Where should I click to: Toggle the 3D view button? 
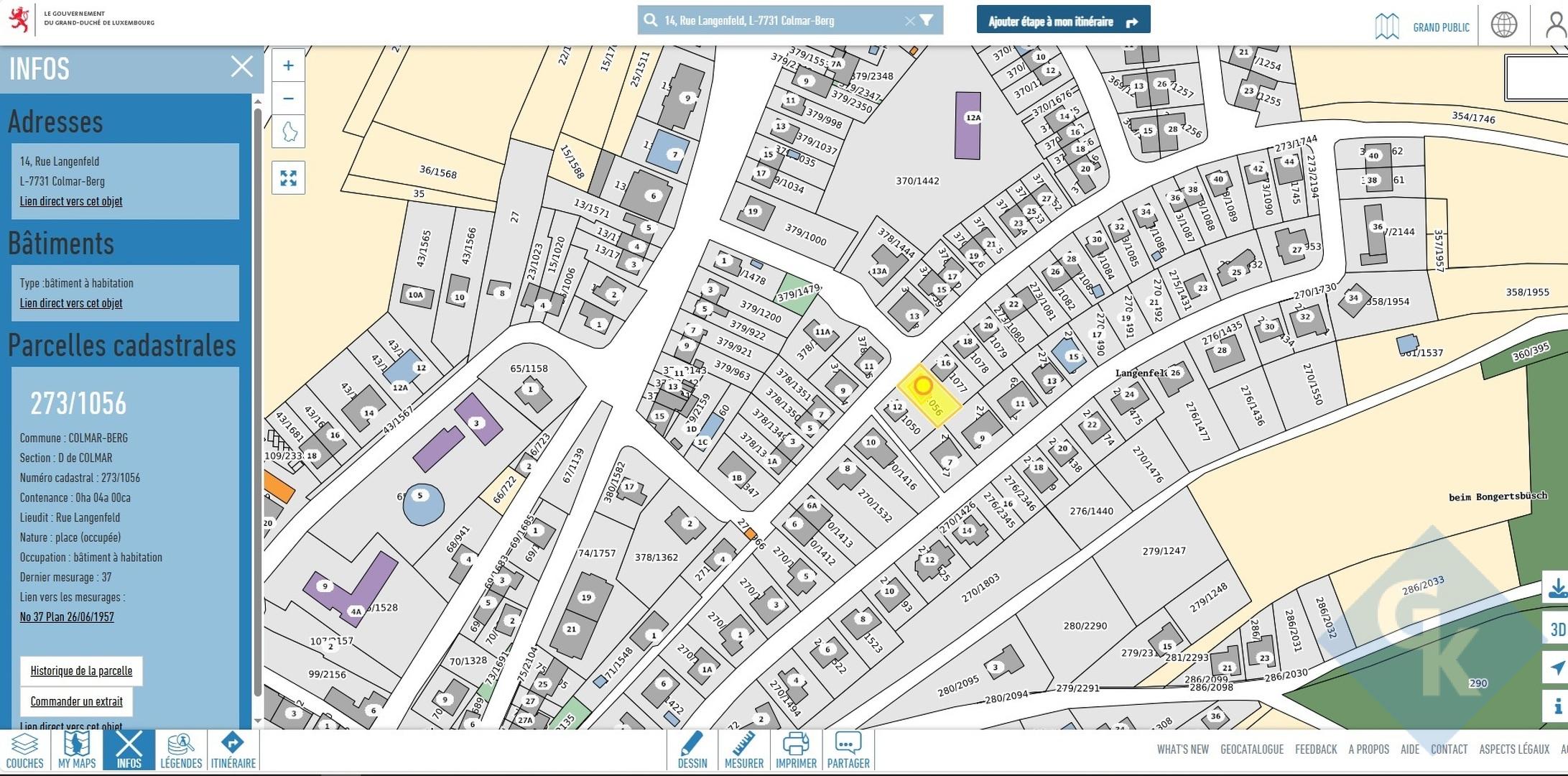[1557, 629]
